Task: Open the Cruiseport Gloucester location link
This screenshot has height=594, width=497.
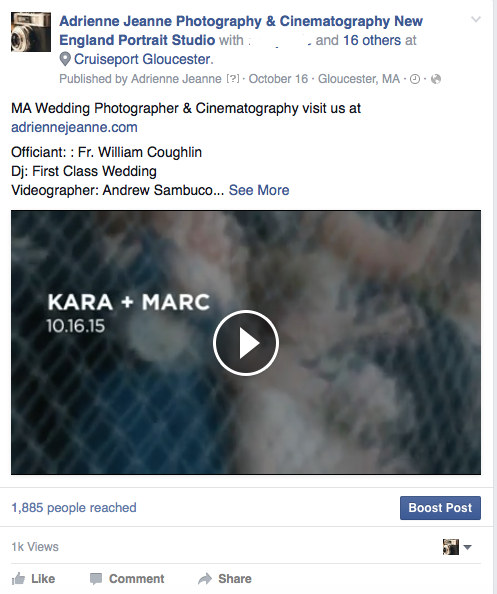Action: point(144,59)
